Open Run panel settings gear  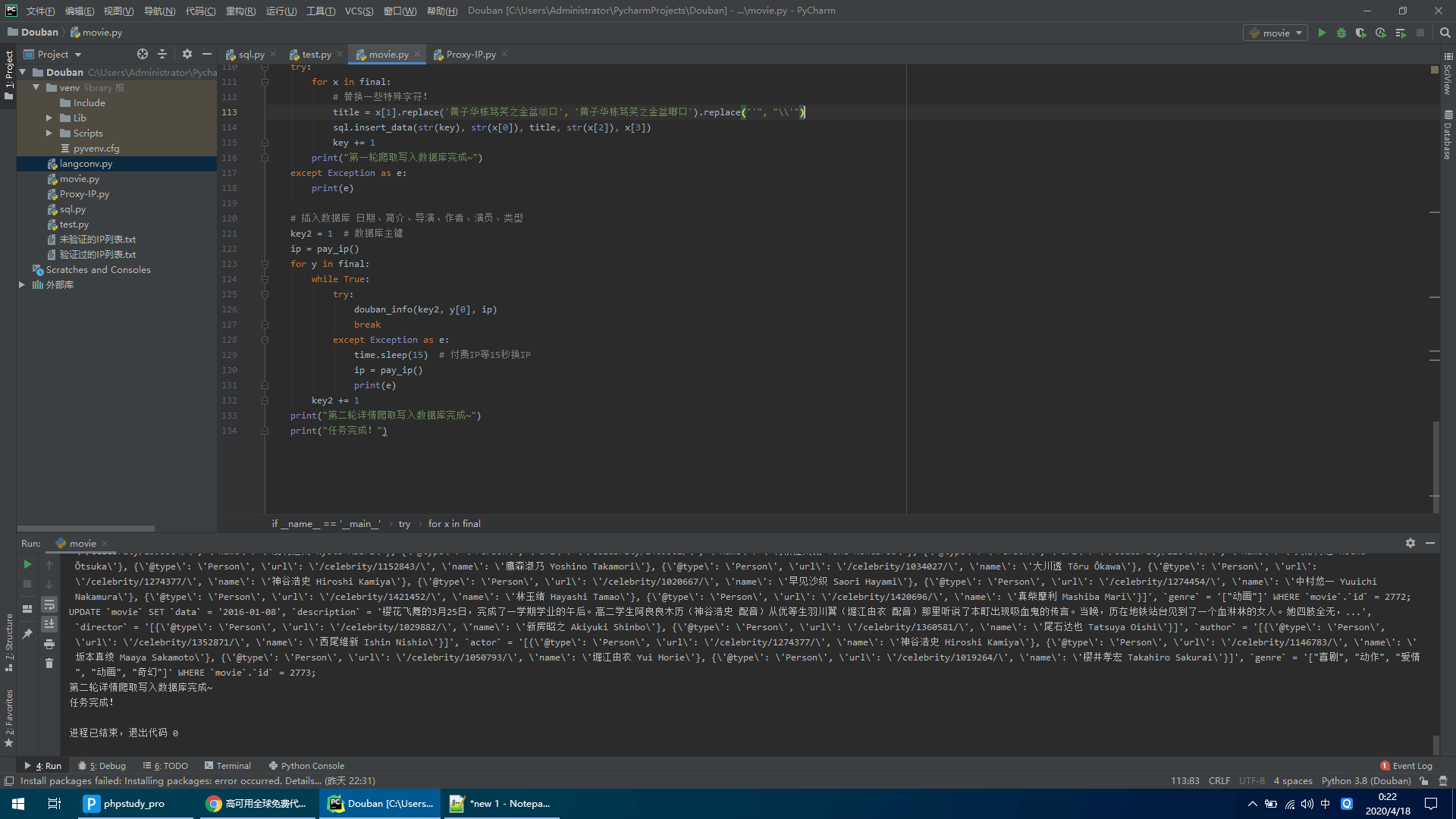pyautogui.click(x=1410, y=543)
